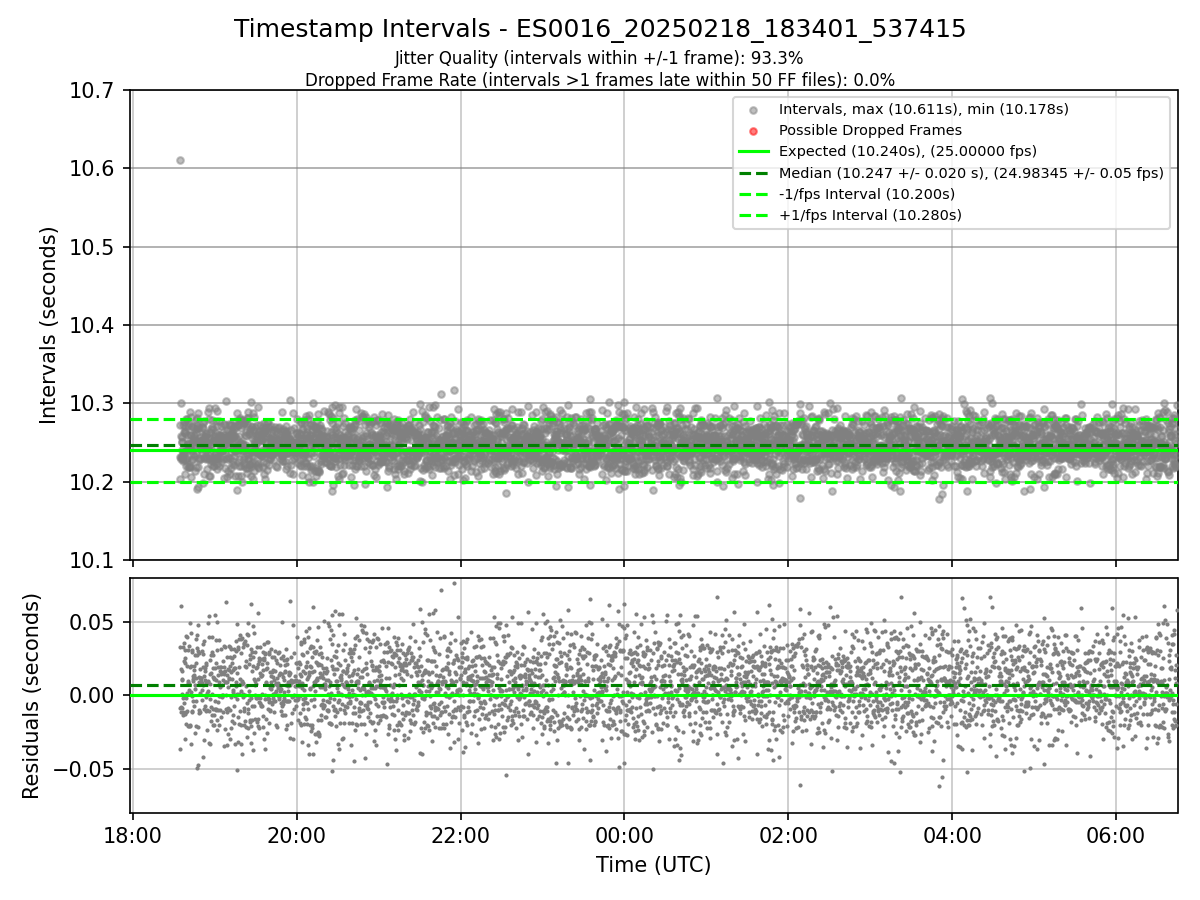Click the 'Intervals (seconds)' y-axis label
The width and height of the screenshot is (1200, 900).
pyautogui.click(x=49, y=325)
